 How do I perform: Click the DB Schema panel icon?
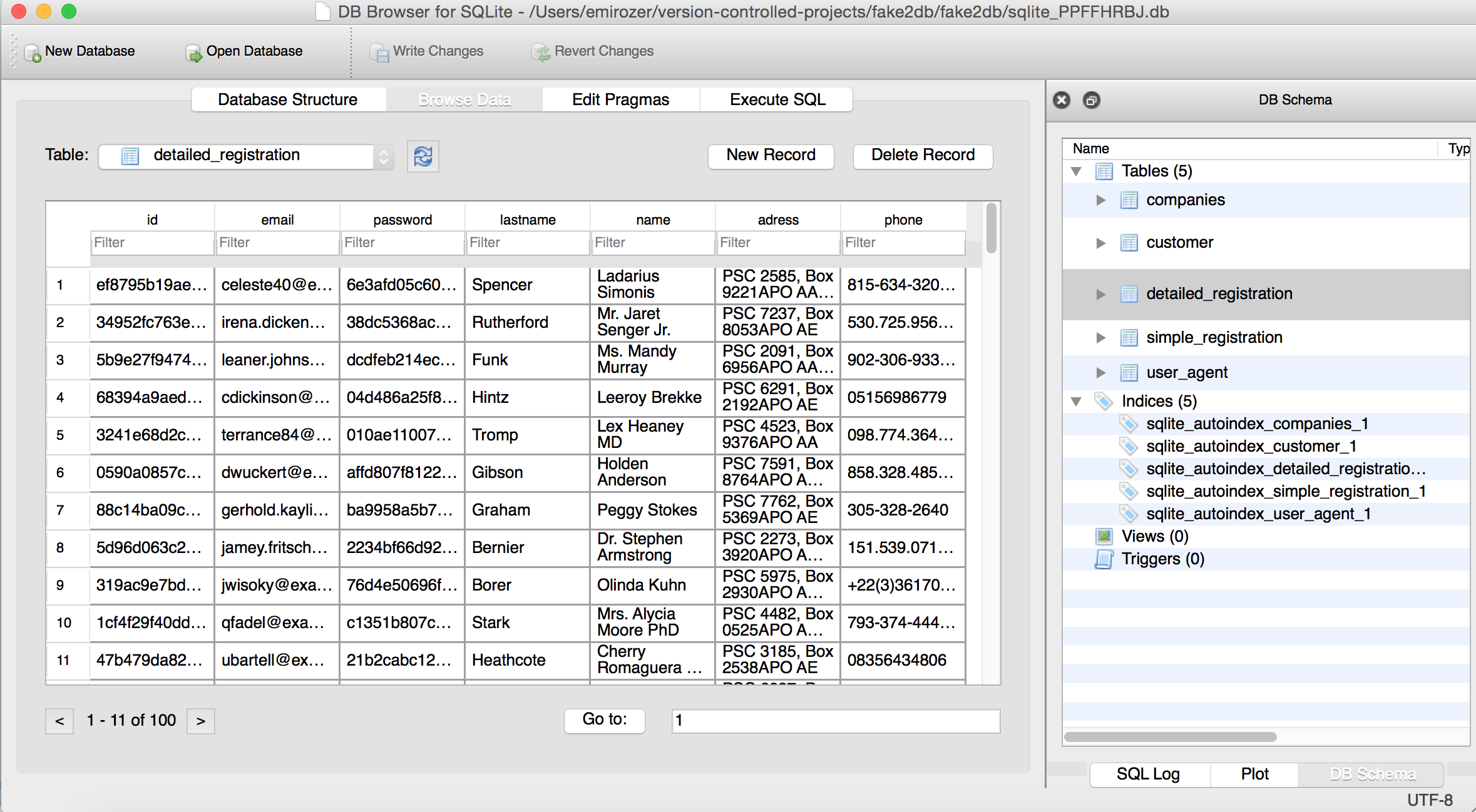click(1090, 99)
